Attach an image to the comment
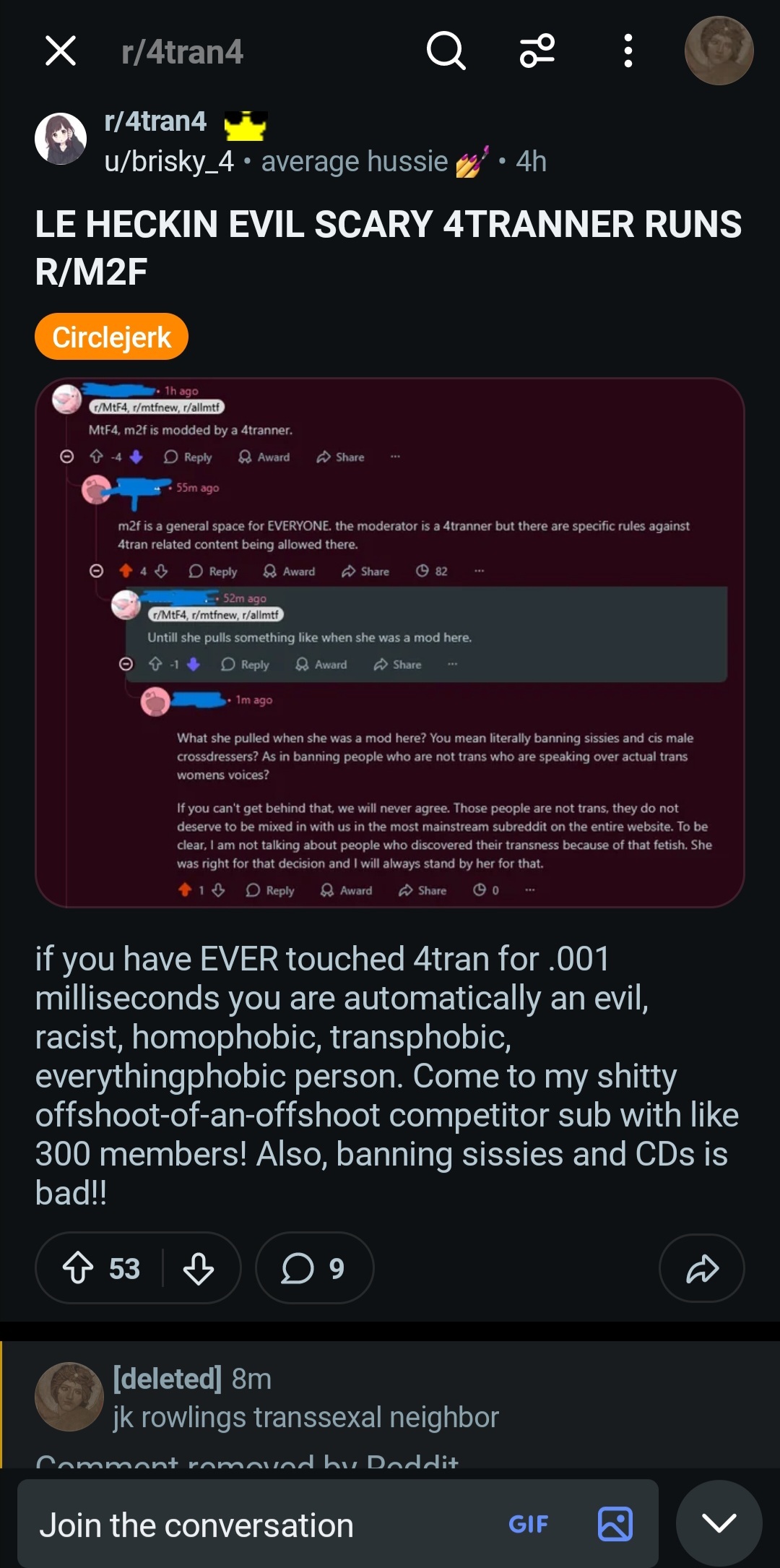Image resolution: width=780 pixels, height=1568 pixels. point(615,1525)
